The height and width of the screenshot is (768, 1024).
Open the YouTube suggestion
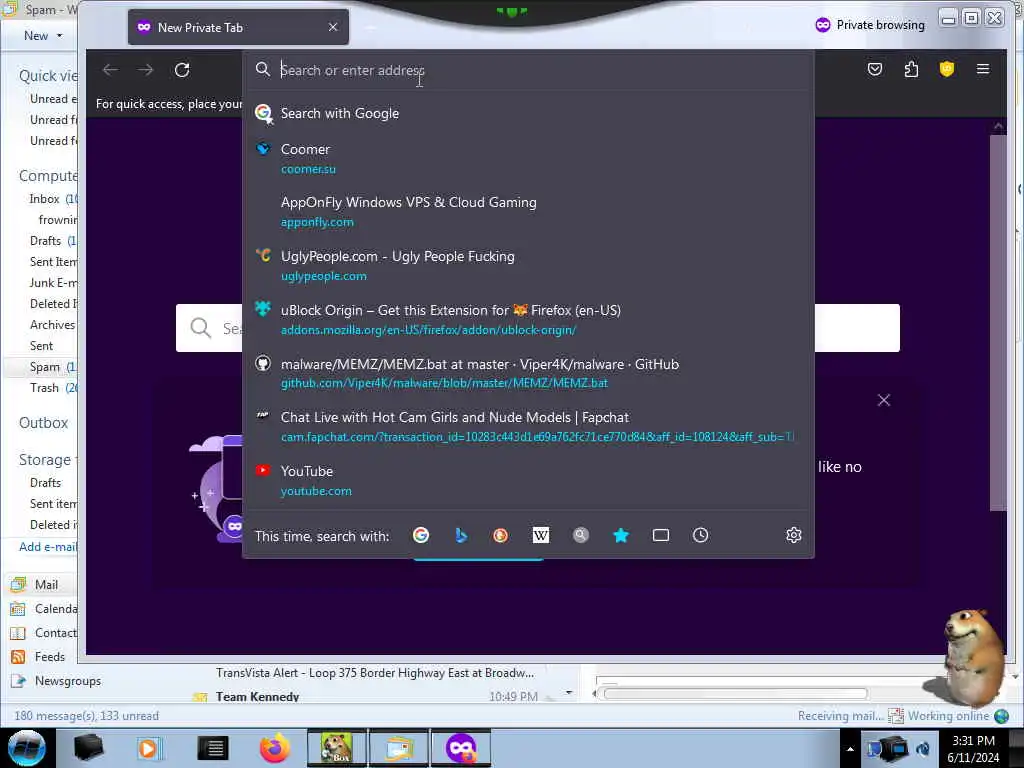[x=528, y=480]
